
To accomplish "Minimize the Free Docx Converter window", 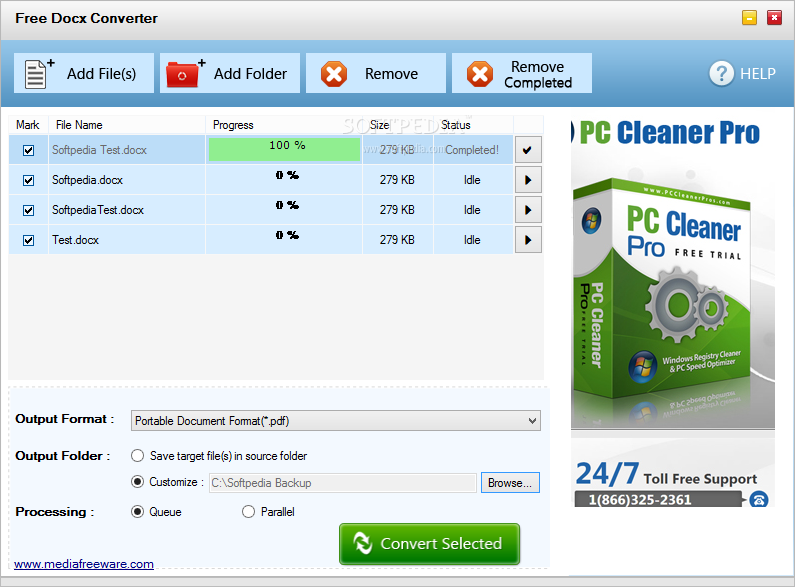I will 749,18.
